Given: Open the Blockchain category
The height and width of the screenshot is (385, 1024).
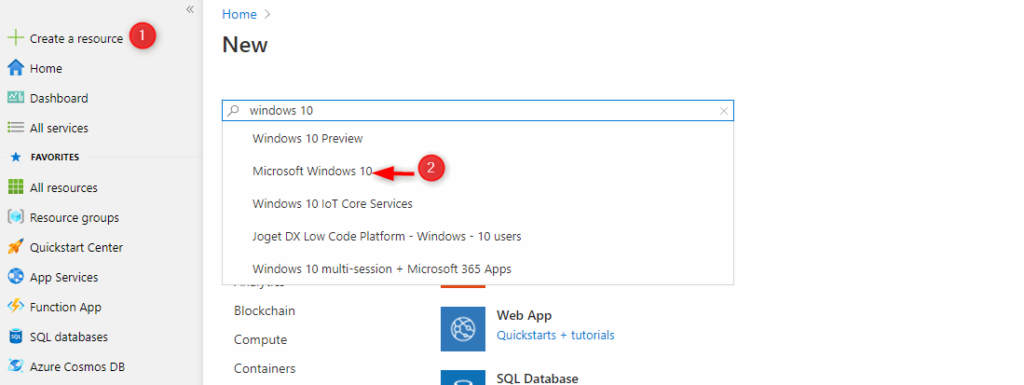Looking at the screenshot, I should 264,311.
